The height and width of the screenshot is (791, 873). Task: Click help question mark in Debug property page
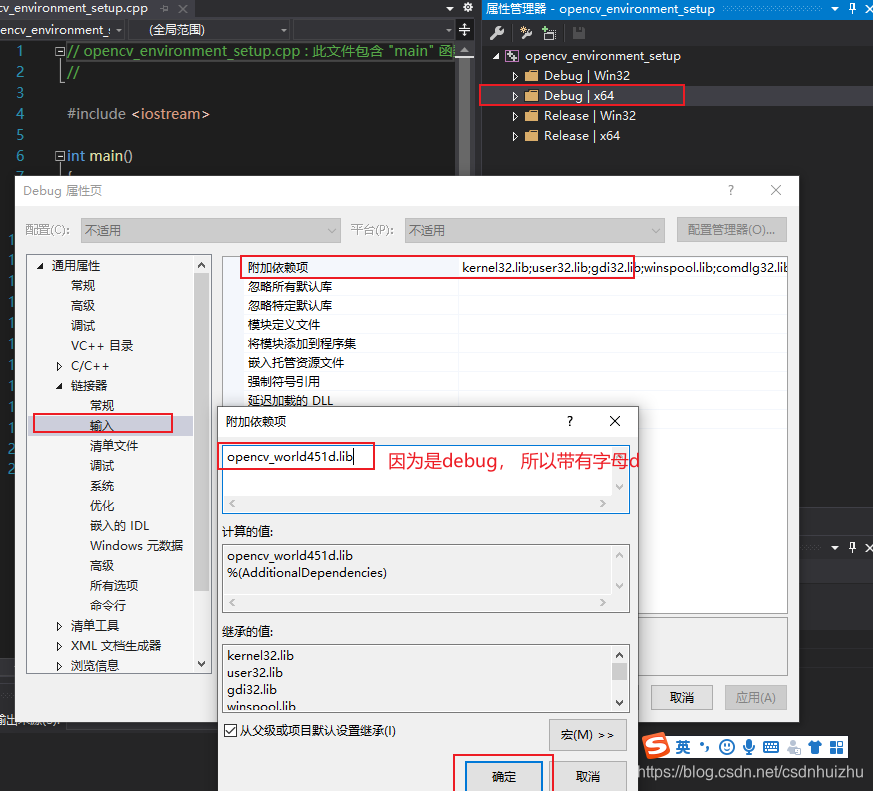pyautogui.click(x=730, y=190)
